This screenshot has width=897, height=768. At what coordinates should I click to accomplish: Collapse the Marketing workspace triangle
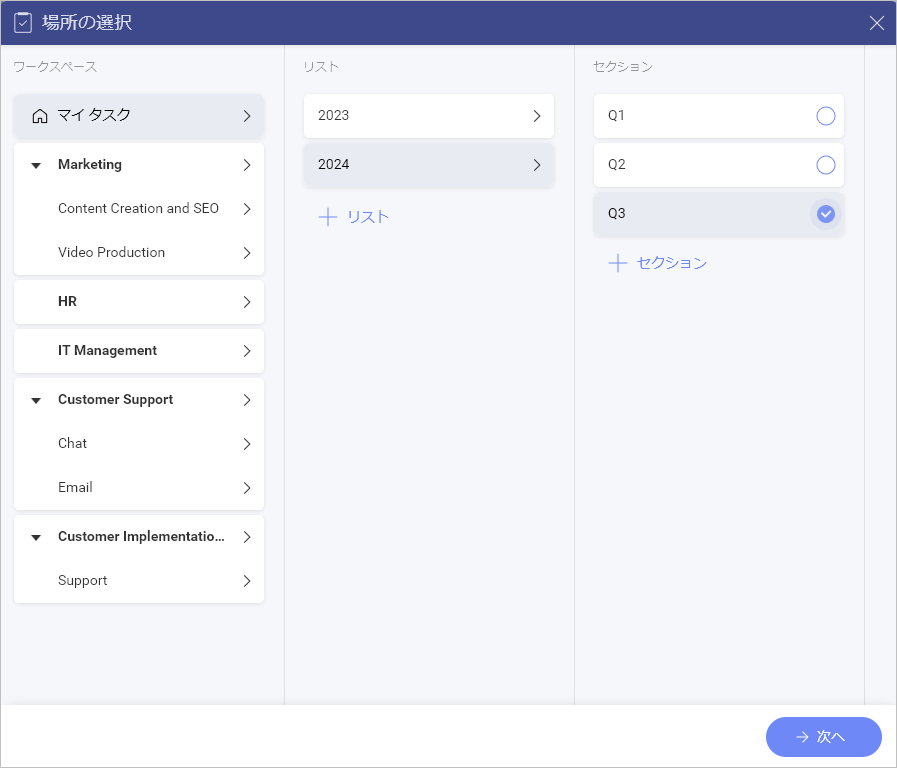pos(36,166)
